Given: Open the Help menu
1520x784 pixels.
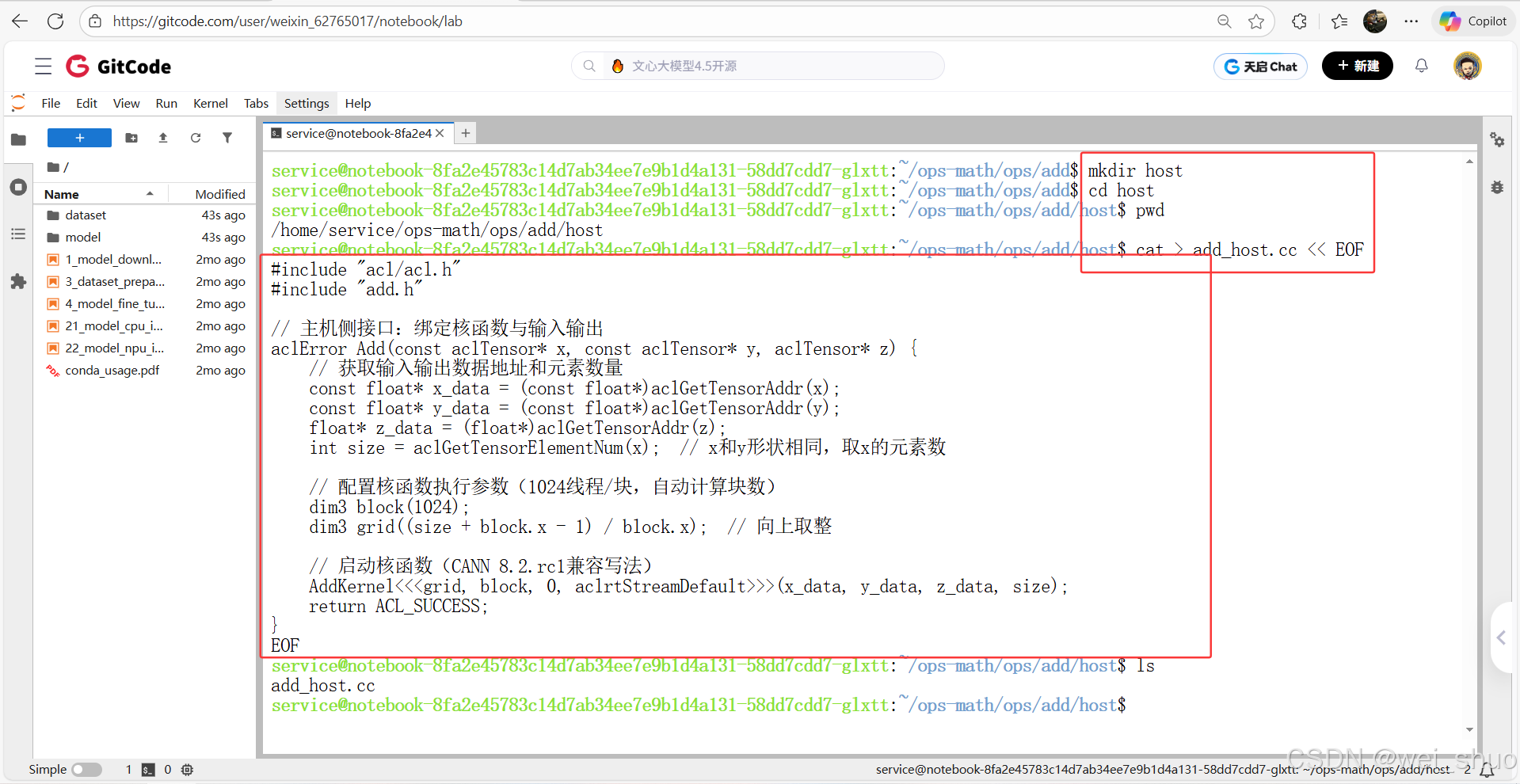Looking at the screenshot, I should pyautogui.click(x=358, y=103).
